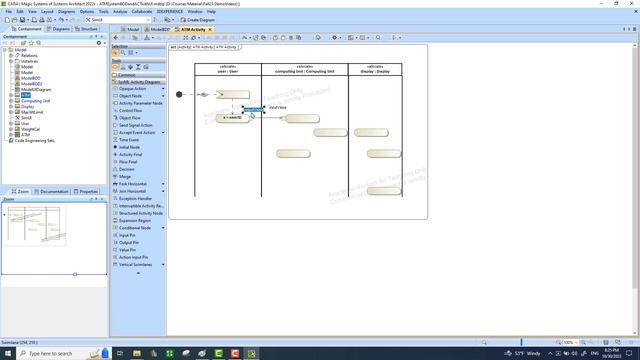Open the File menu
This screenshot has height=360, width=640.
9,11
